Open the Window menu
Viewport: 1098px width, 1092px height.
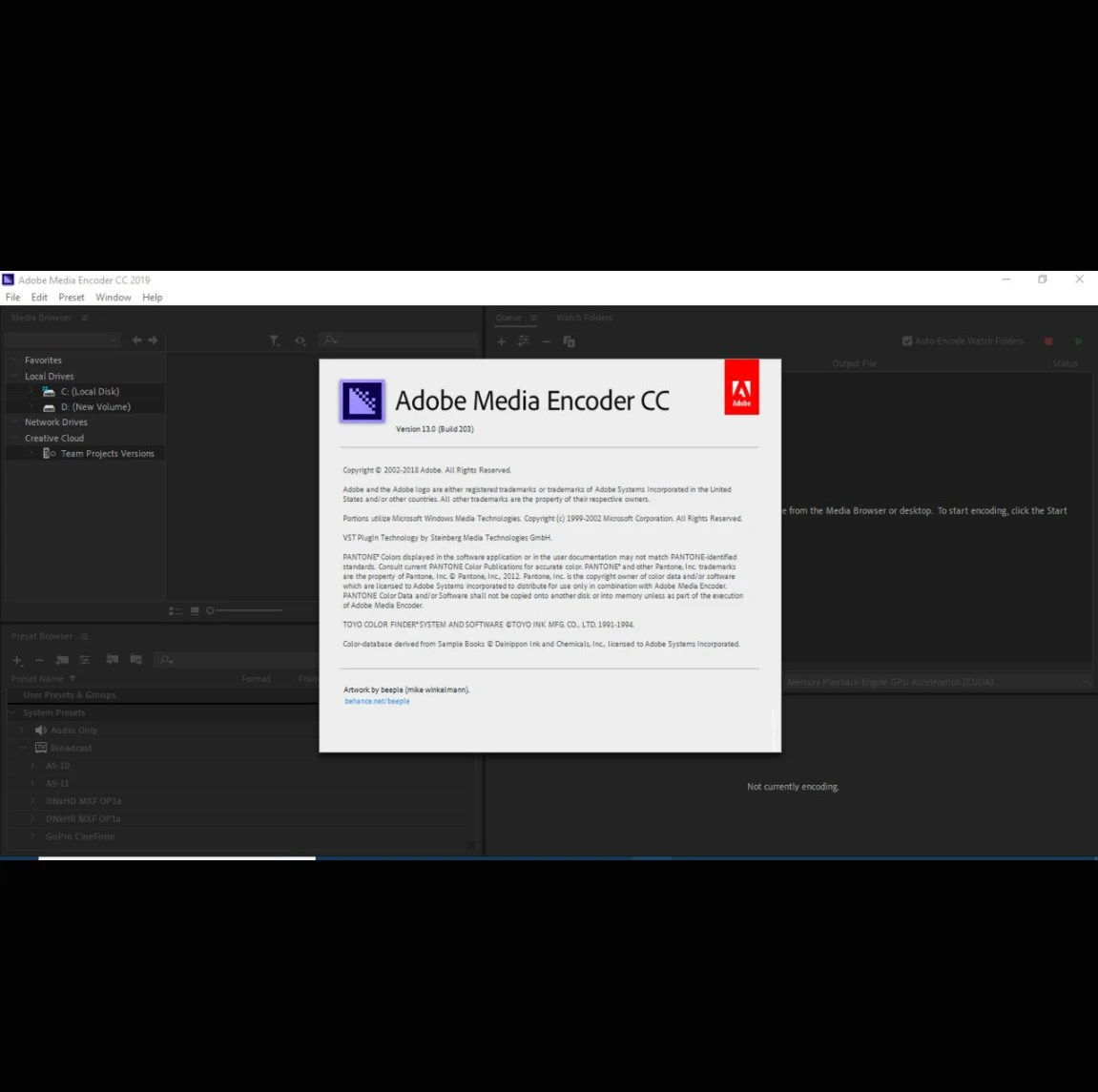pos(114,297)
